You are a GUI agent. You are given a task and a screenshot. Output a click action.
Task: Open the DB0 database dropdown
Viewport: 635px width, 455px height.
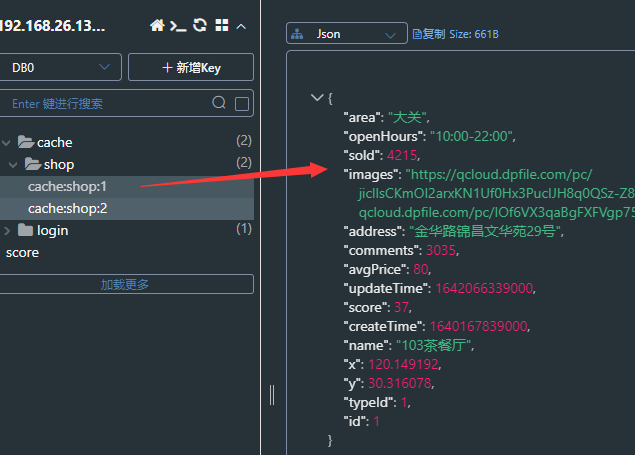coord(60,67)
